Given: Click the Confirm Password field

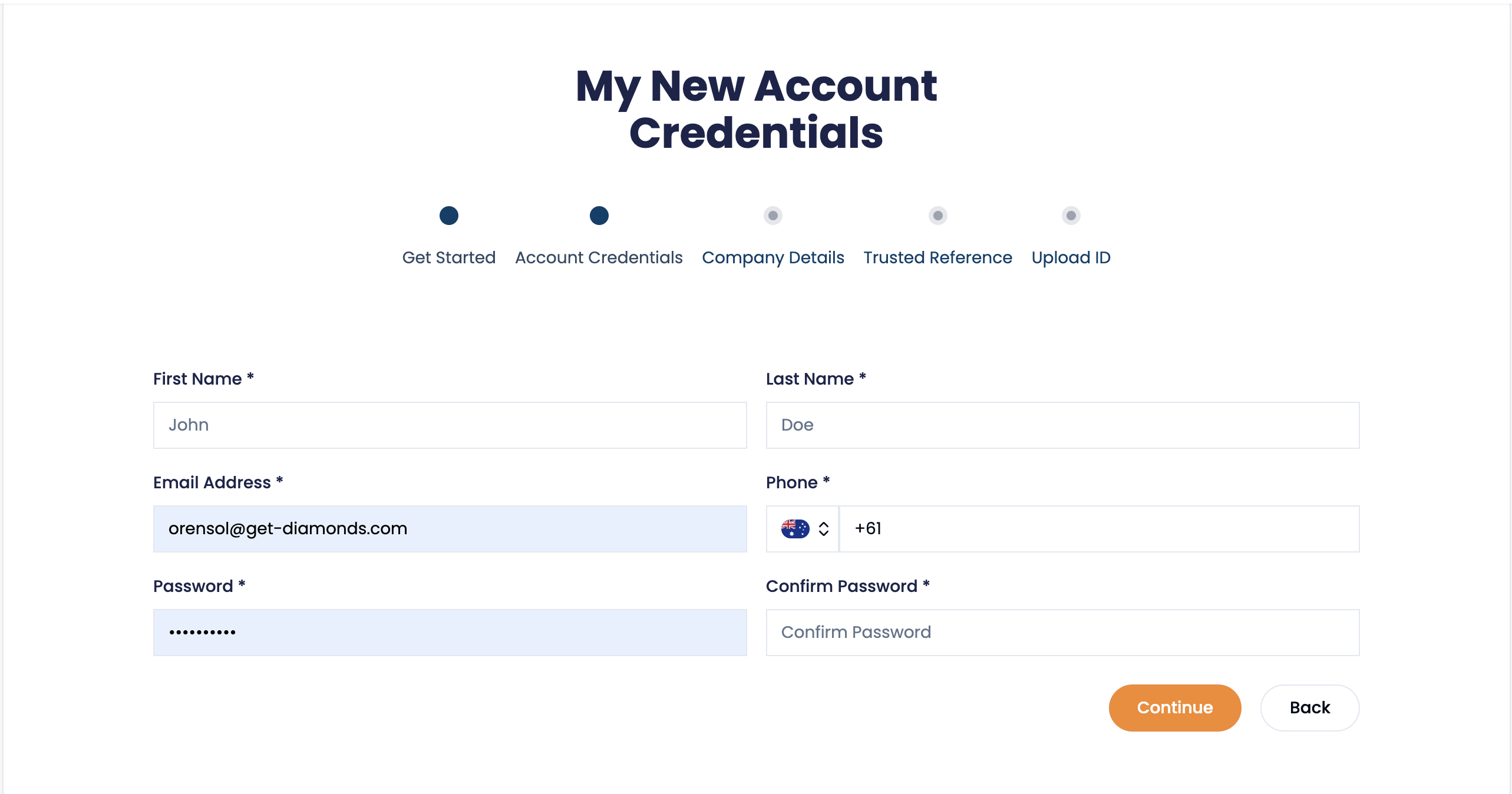Looking at the screenshot, I should point(1063,633).
